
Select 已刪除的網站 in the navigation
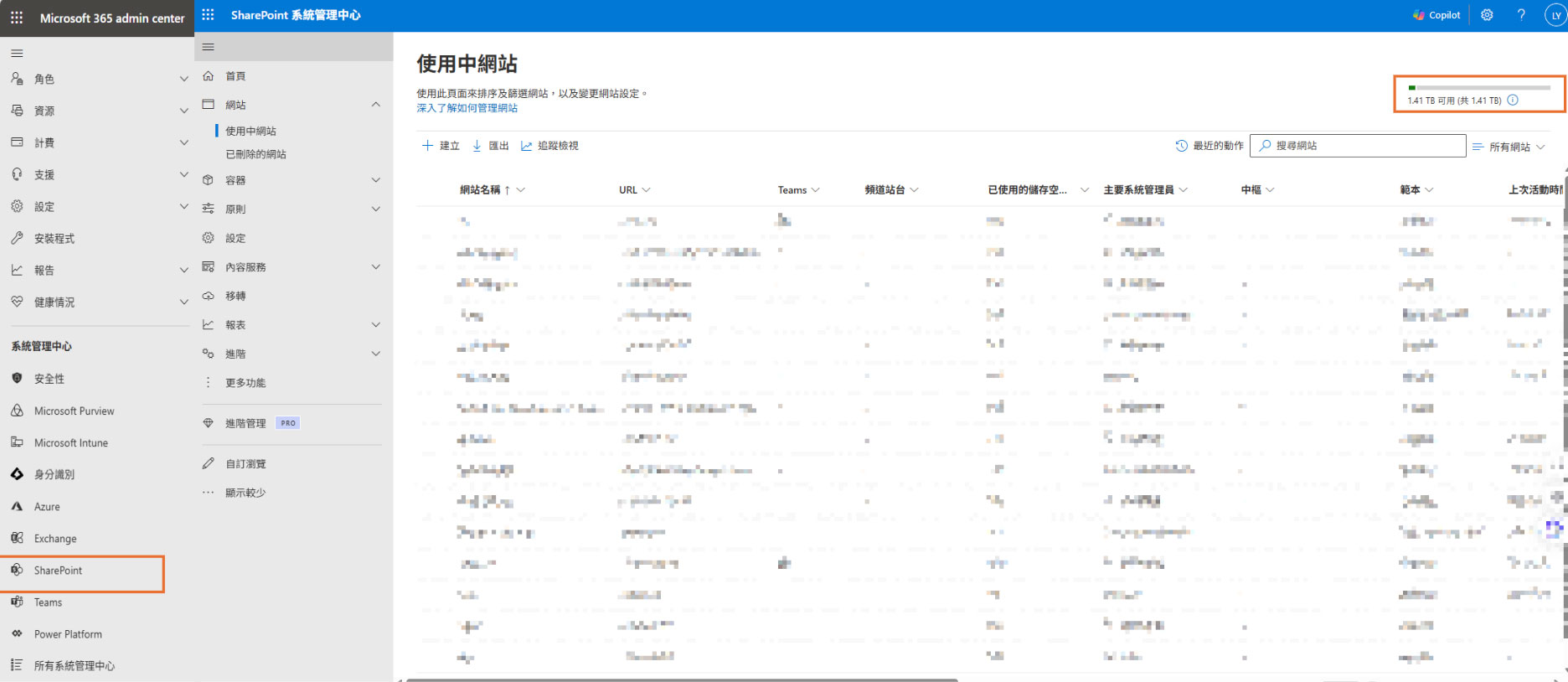[255, 154]
